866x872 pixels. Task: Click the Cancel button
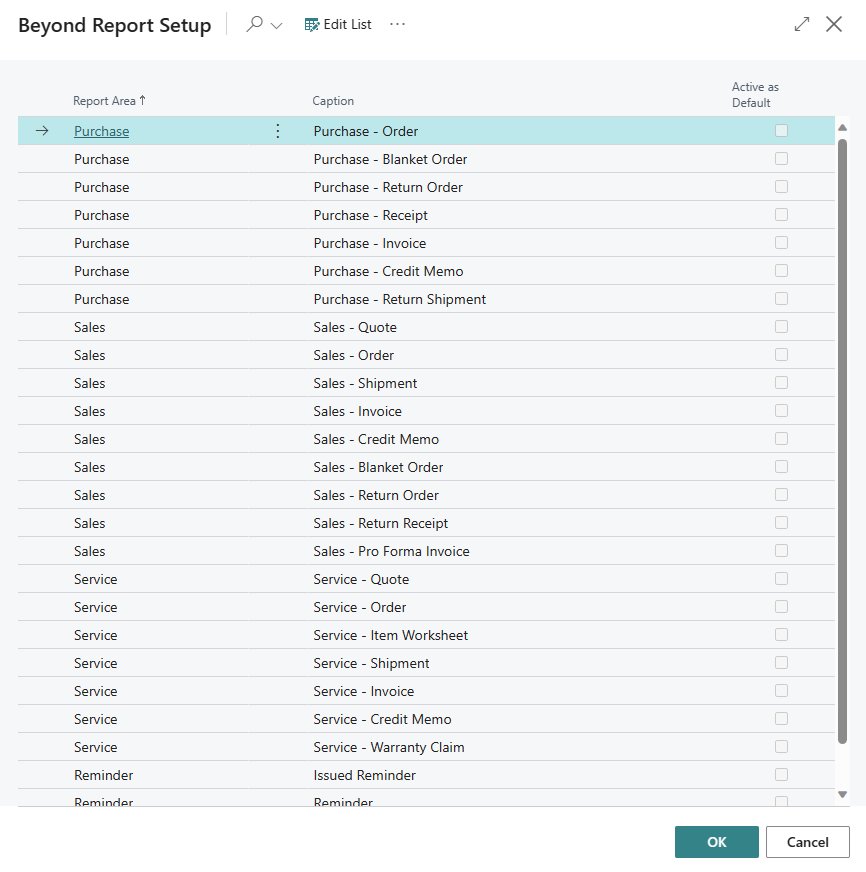click(x=807, y=842)
